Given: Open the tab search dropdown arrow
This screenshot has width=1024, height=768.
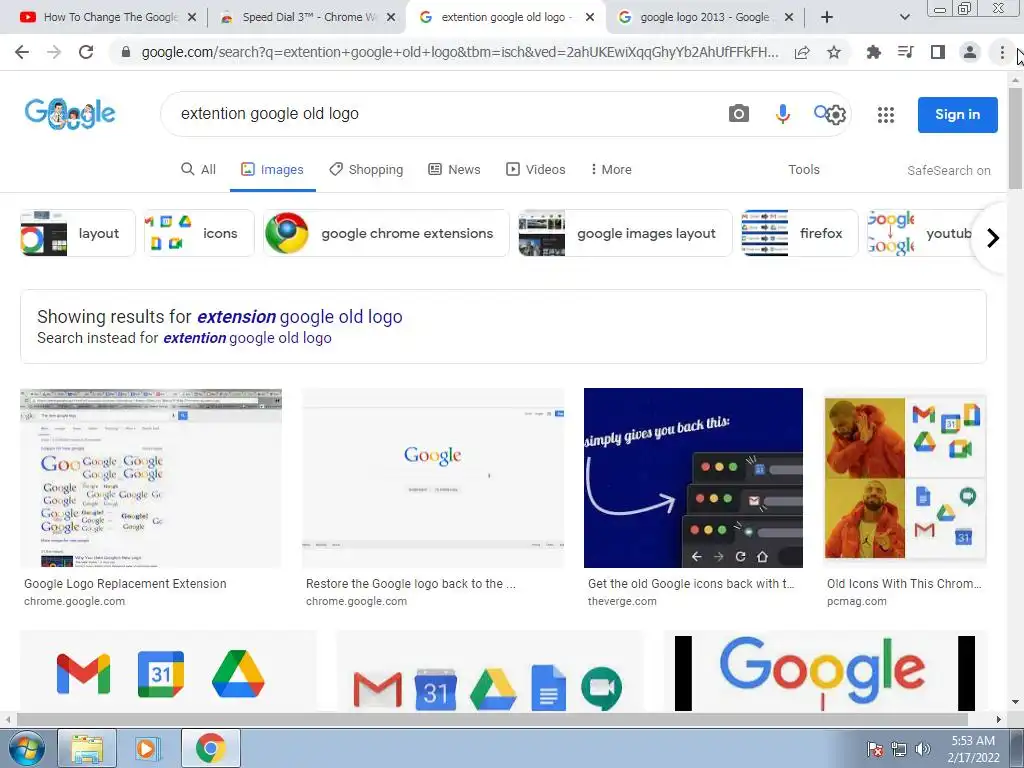Looking at the screenshot, I should tap(904, 17).
